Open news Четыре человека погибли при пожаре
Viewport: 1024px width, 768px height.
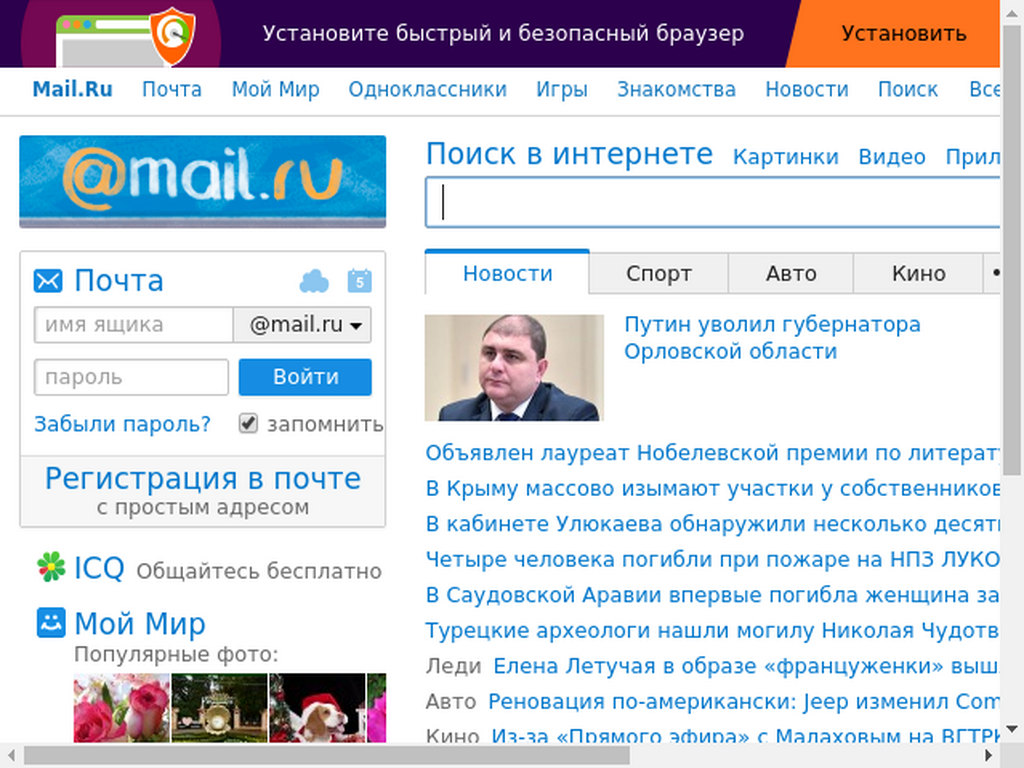(712, 559)
